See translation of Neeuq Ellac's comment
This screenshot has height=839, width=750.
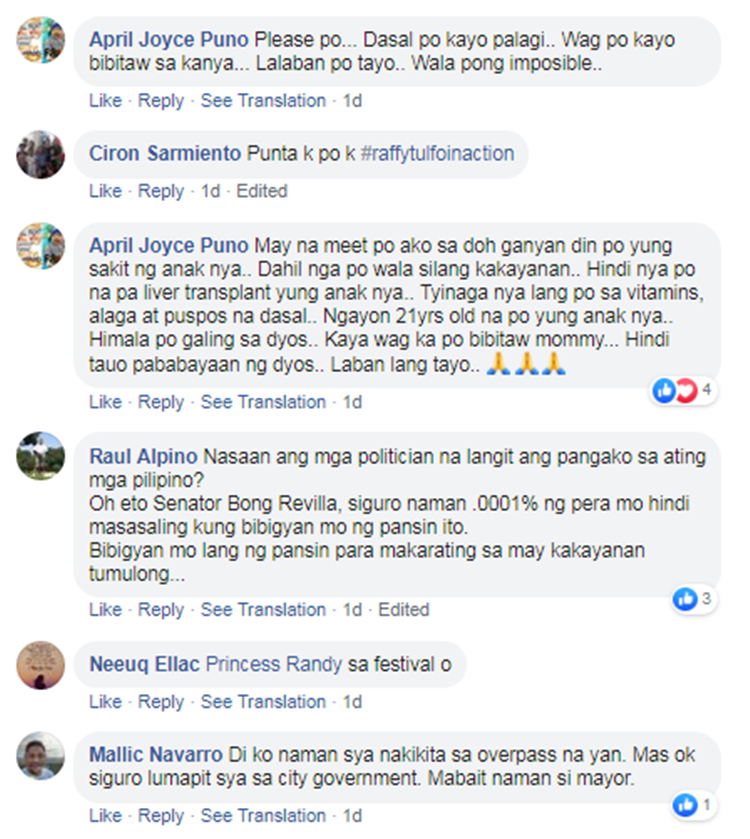[263, 701]
